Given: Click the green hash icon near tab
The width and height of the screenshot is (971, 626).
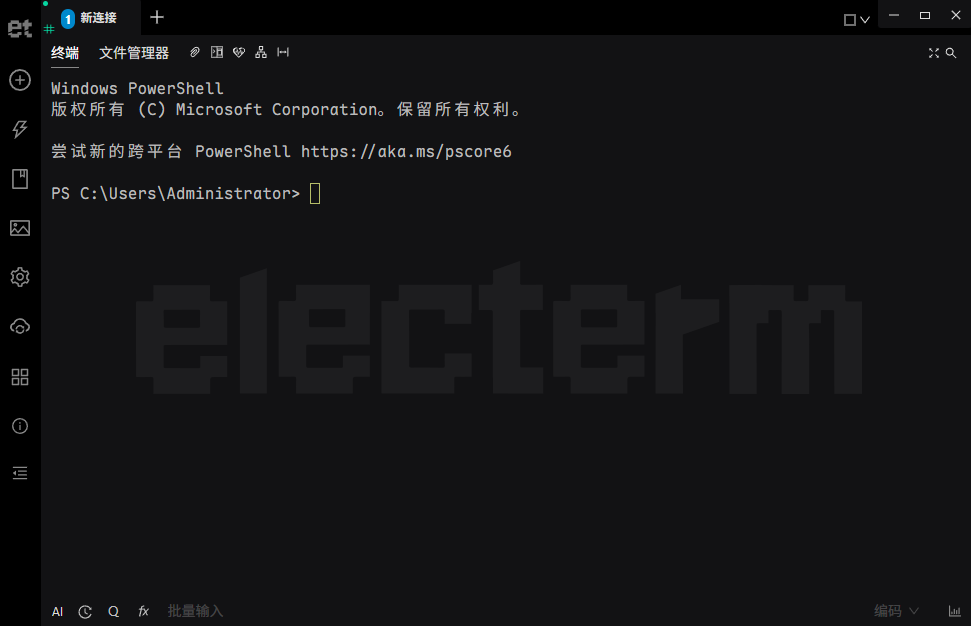Looking at the screenshot, I should click(49, 28).
